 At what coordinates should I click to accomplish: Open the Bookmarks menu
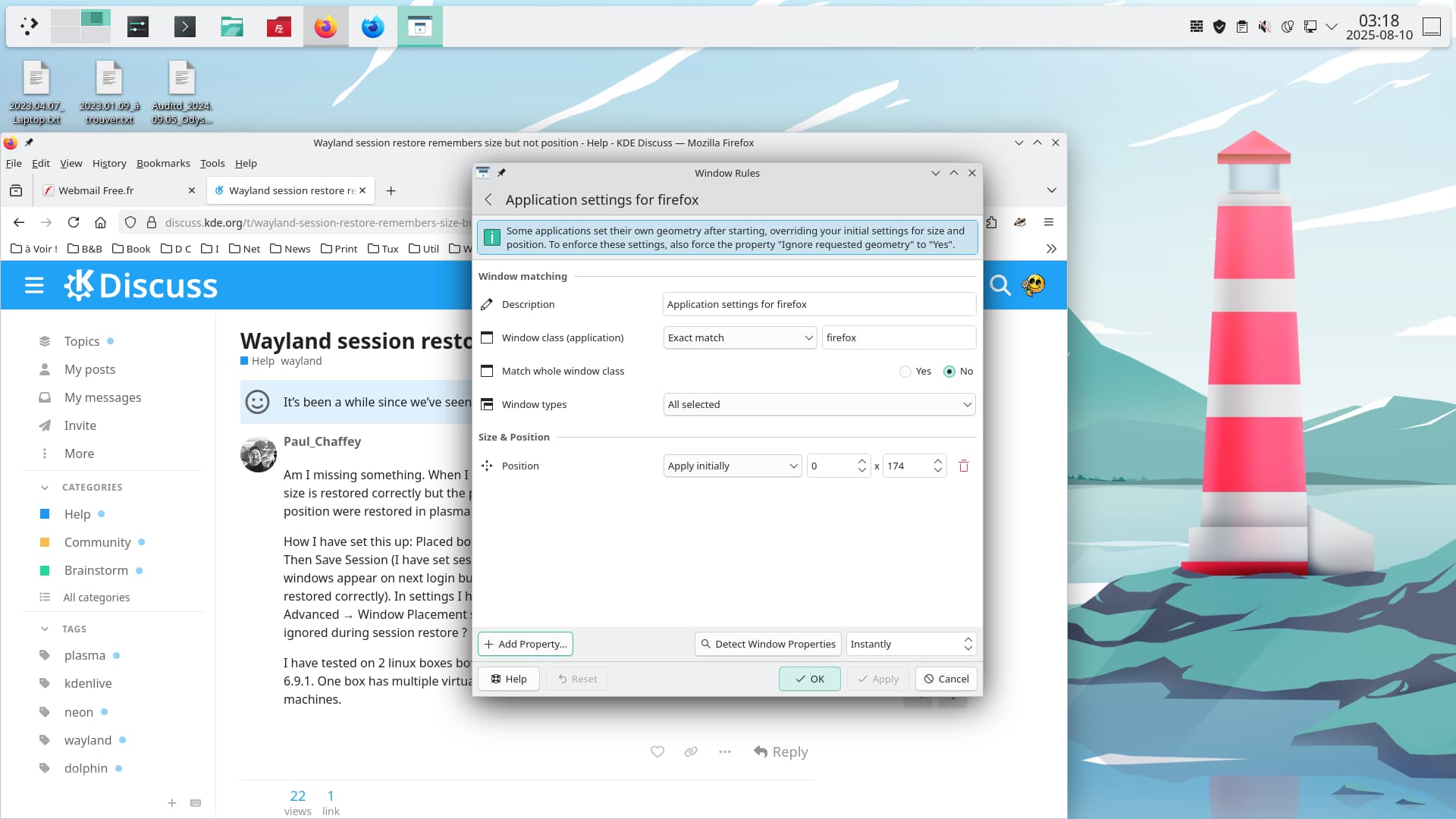[163, 164]
